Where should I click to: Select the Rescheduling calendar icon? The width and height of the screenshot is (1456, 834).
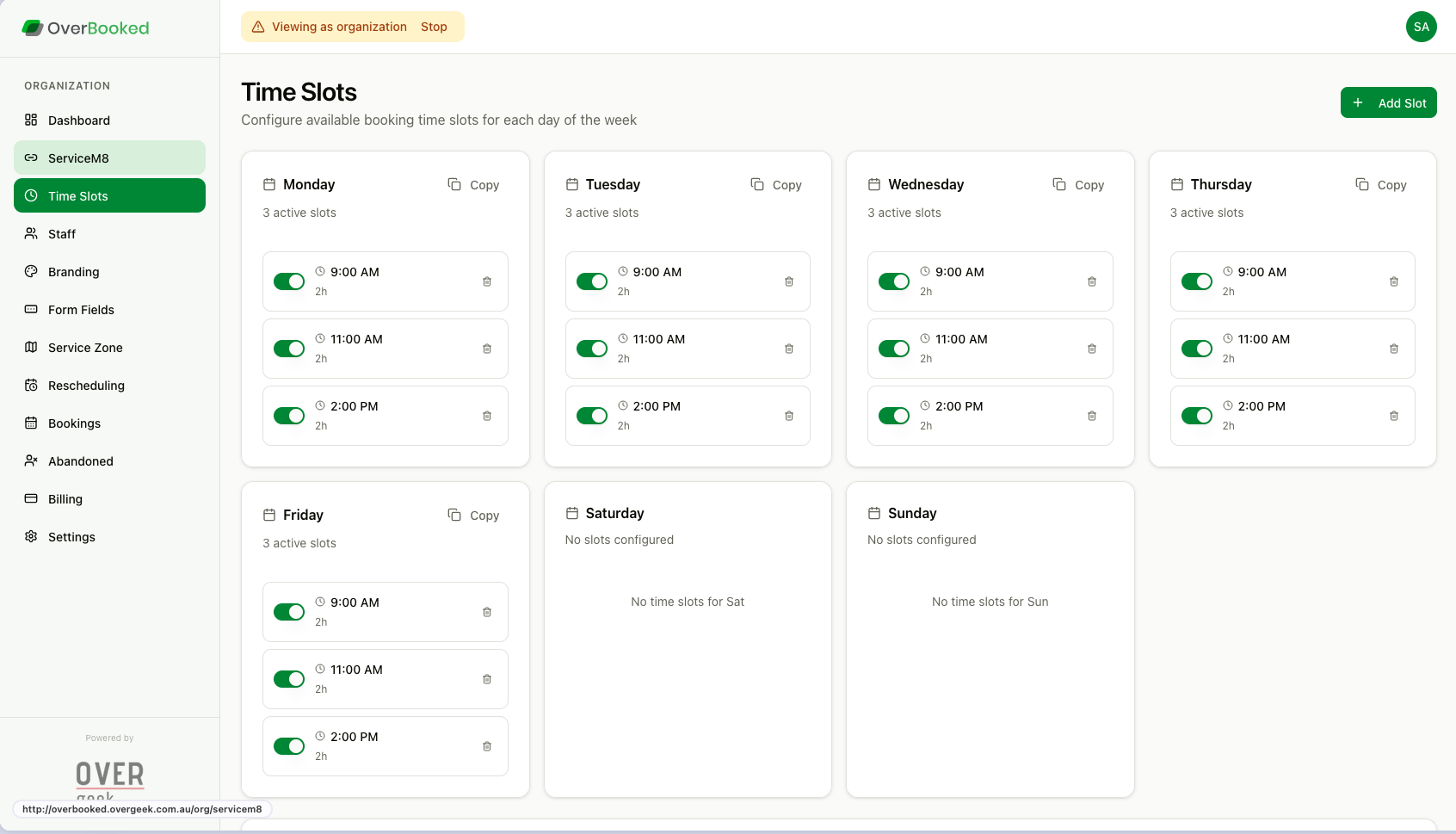31,385
